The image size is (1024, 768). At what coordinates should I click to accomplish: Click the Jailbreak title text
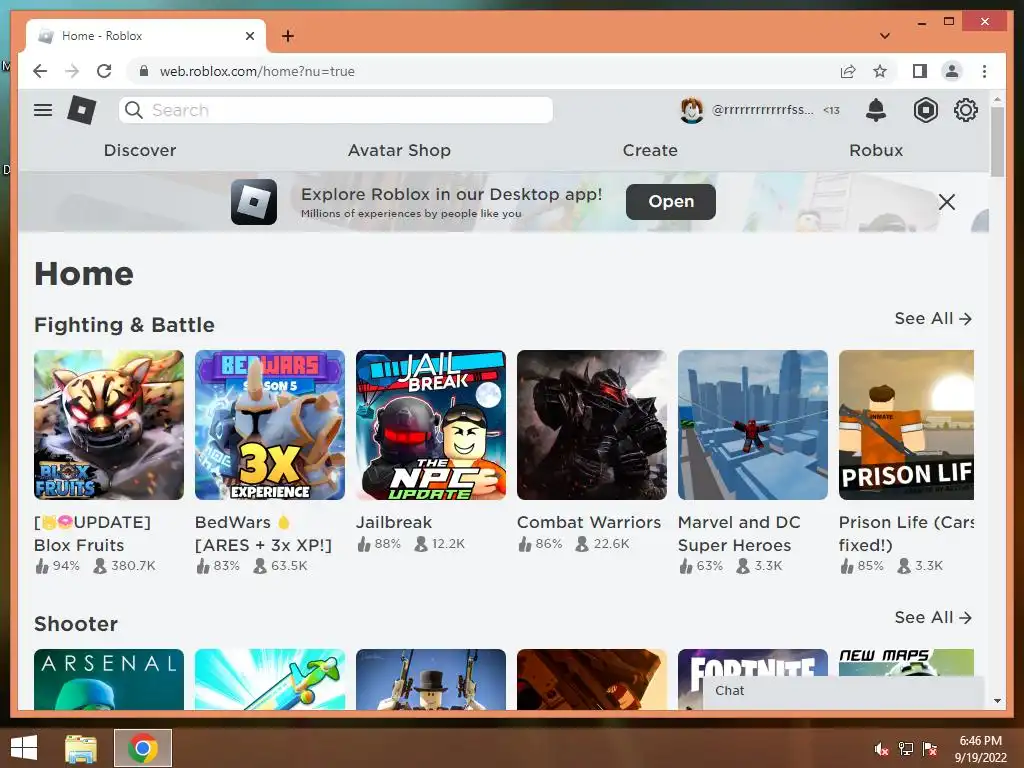coord(394,522)
